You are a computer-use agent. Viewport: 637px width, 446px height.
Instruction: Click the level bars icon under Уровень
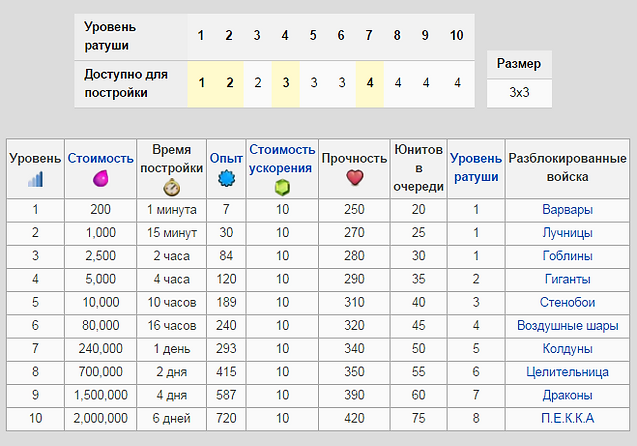tap(35, 179)
